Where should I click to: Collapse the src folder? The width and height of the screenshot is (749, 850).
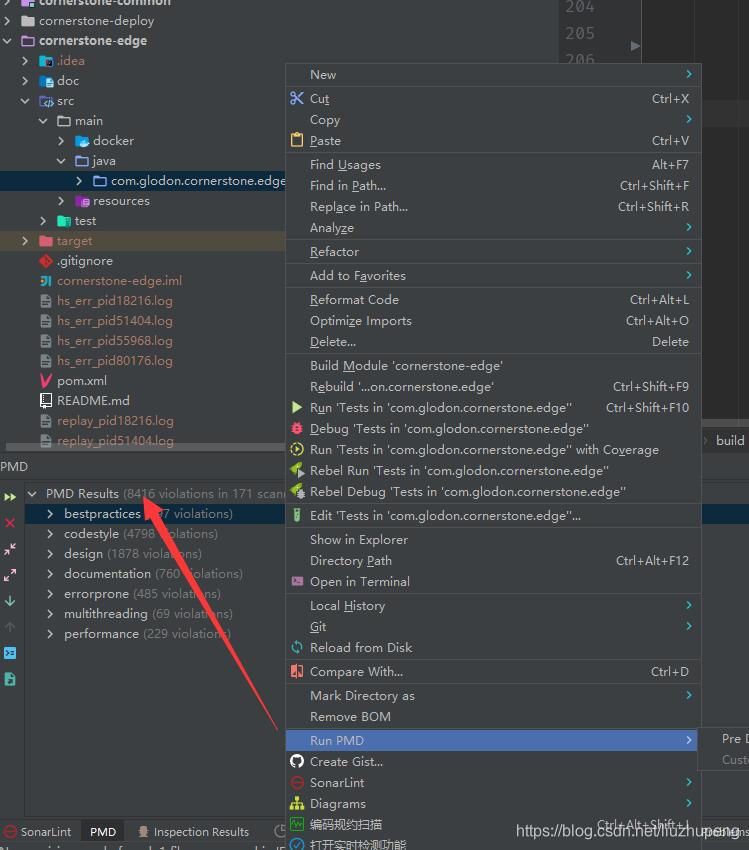pyautogui.click(x=25, y=101)
